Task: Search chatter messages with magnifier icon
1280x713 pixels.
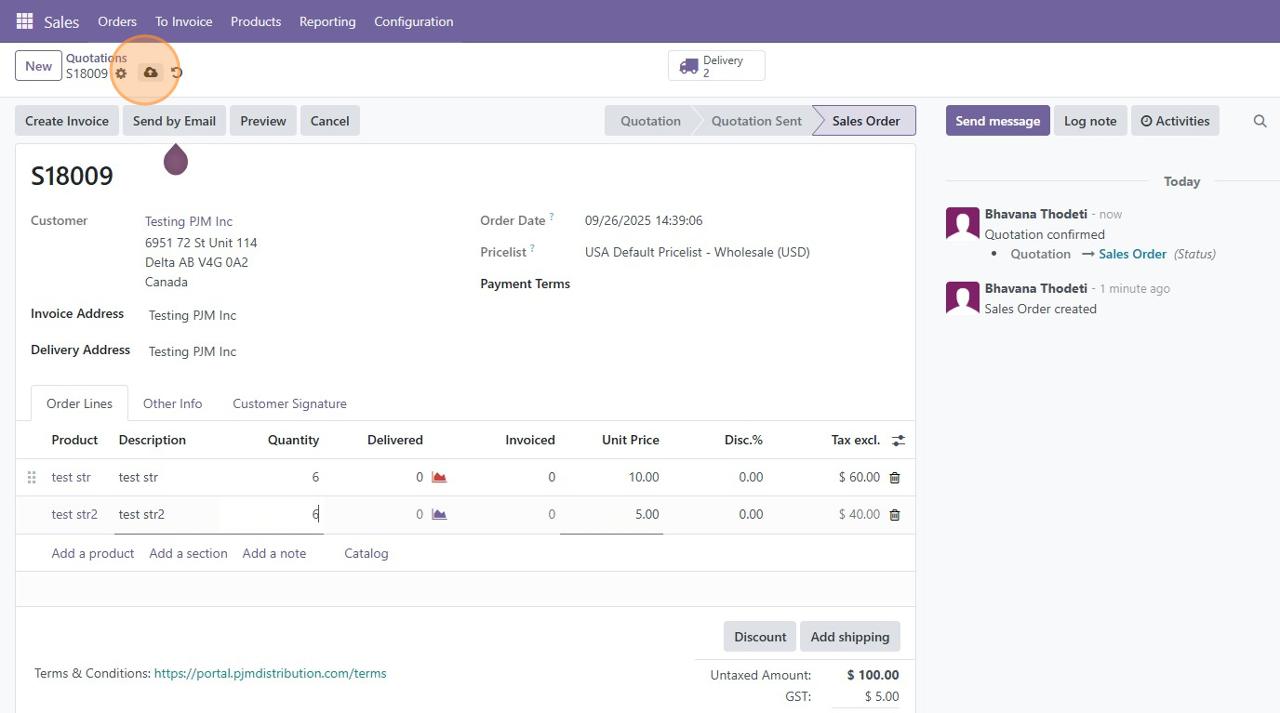Action: pos(1260,121)
